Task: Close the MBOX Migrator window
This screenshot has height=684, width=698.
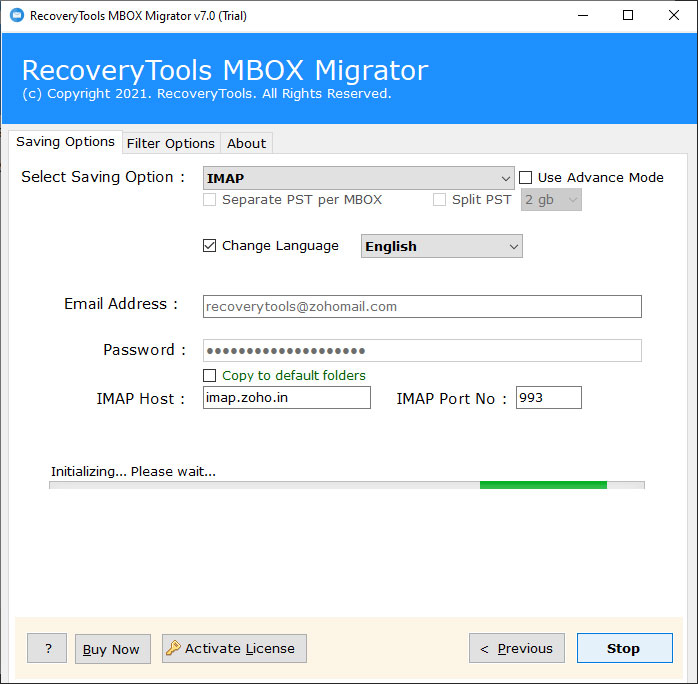Action: click(674, 16)
